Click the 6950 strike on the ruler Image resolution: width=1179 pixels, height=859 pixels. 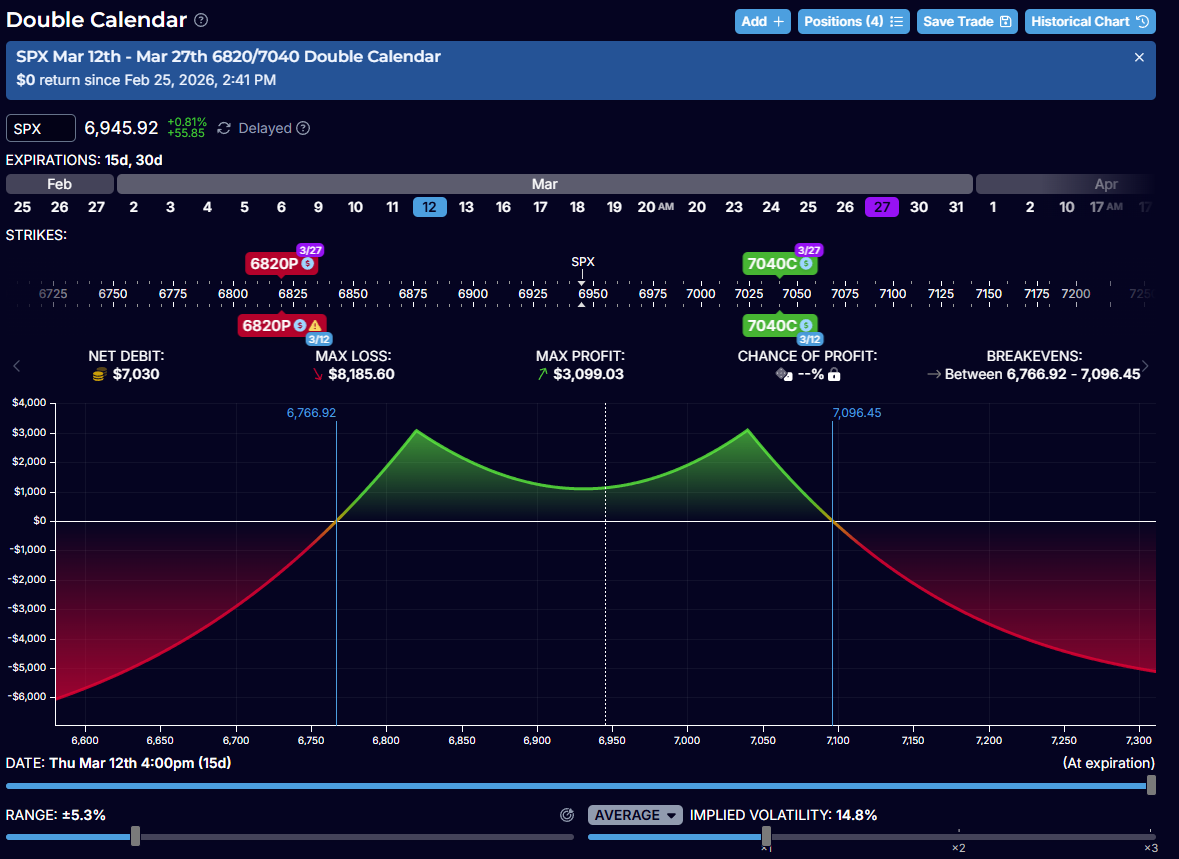(x=593, y=293)
